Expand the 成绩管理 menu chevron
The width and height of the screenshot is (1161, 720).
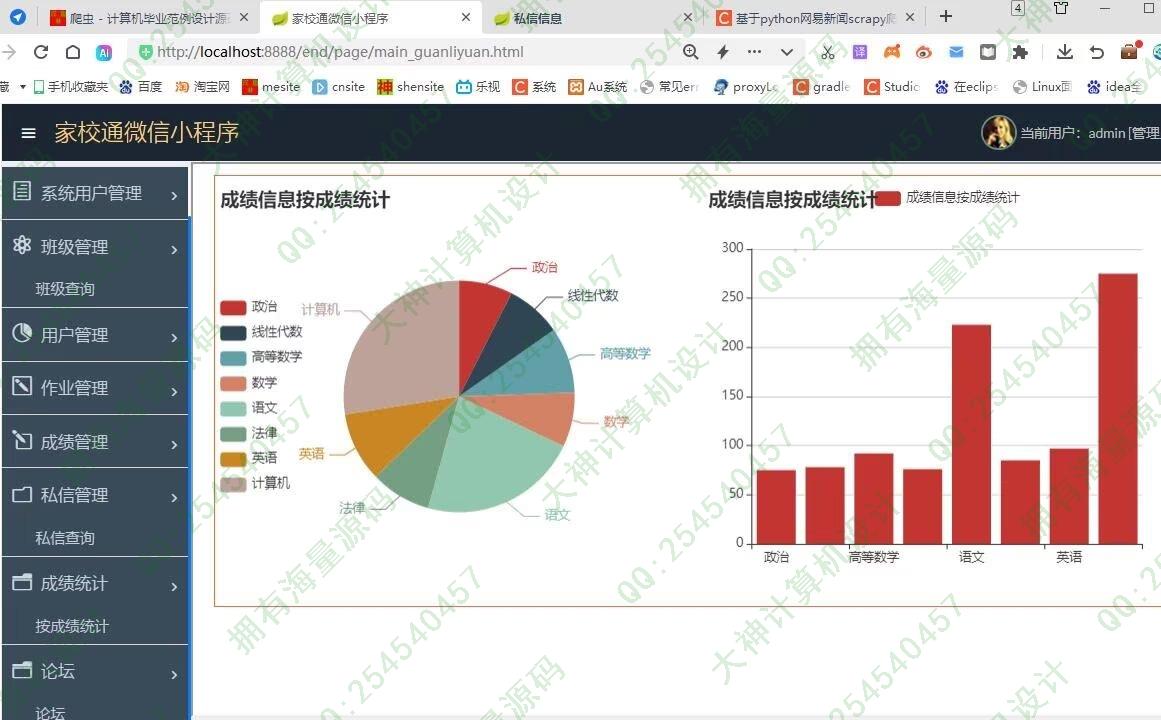pyautogui.click(x=174, y=444)
